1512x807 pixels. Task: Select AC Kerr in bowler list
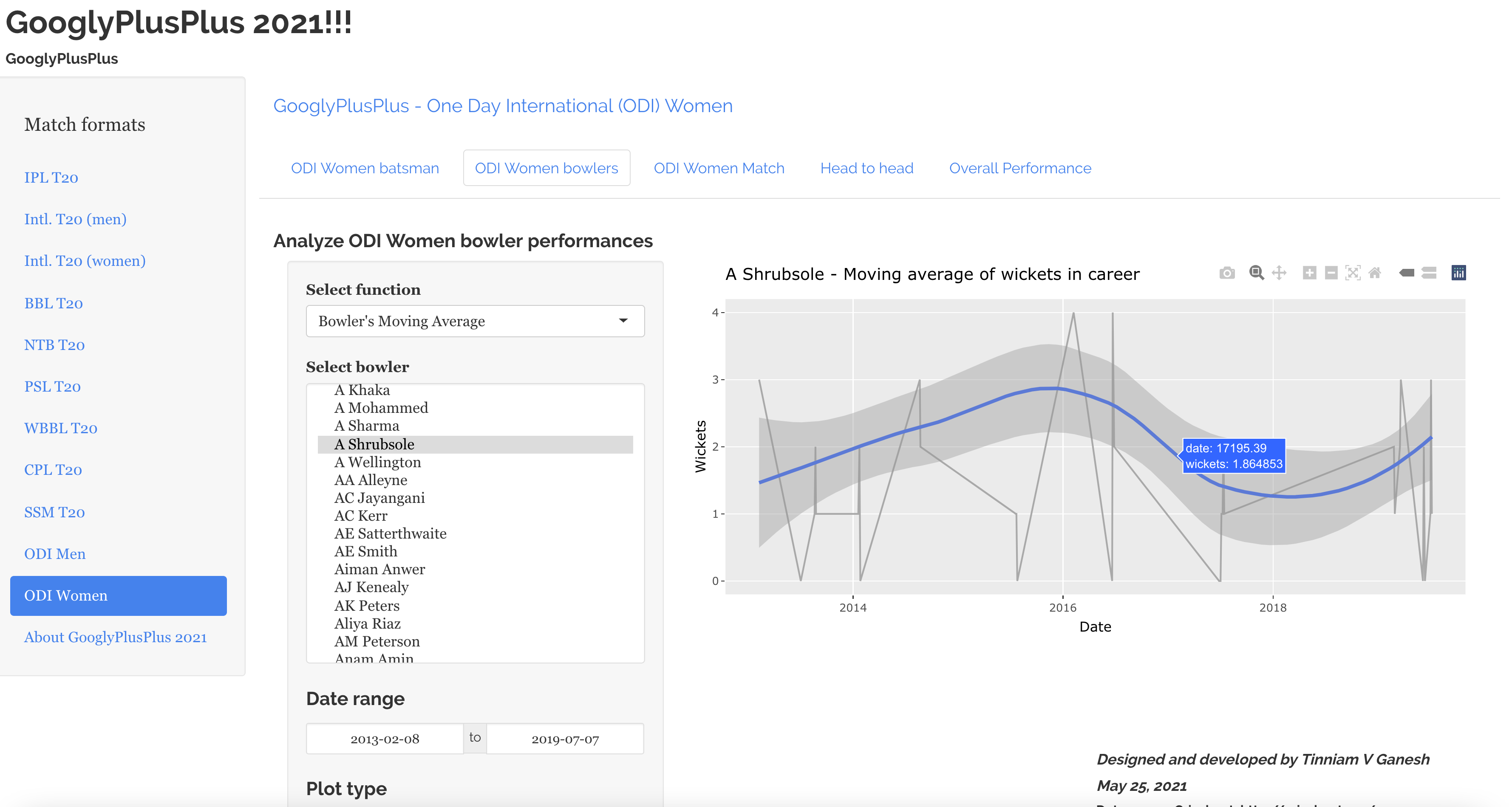pyautogui.click(x=360, y=516)
